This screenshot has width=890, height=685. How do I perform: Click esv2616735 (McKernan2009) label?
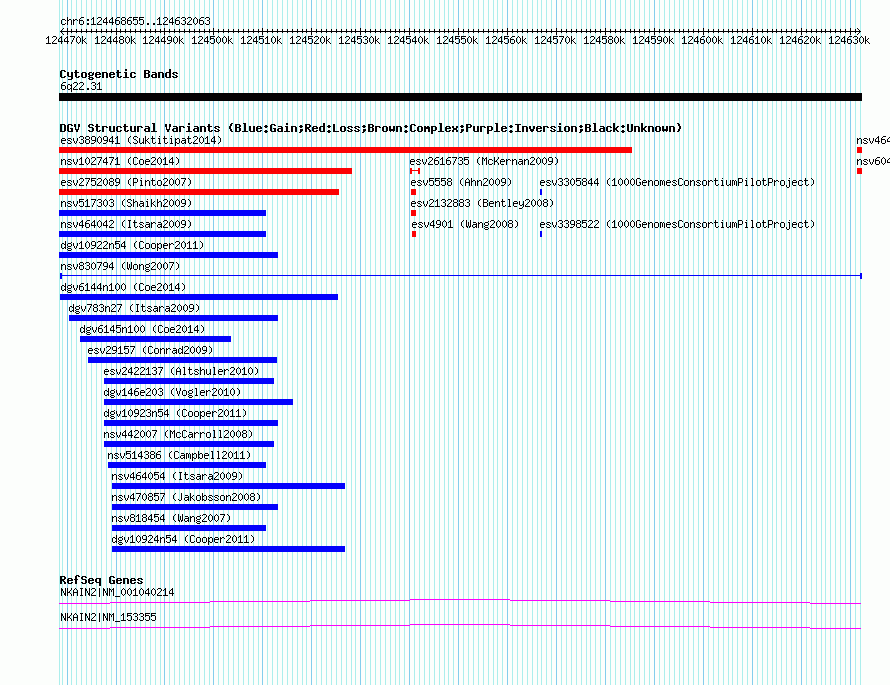(x=484, y=161)
